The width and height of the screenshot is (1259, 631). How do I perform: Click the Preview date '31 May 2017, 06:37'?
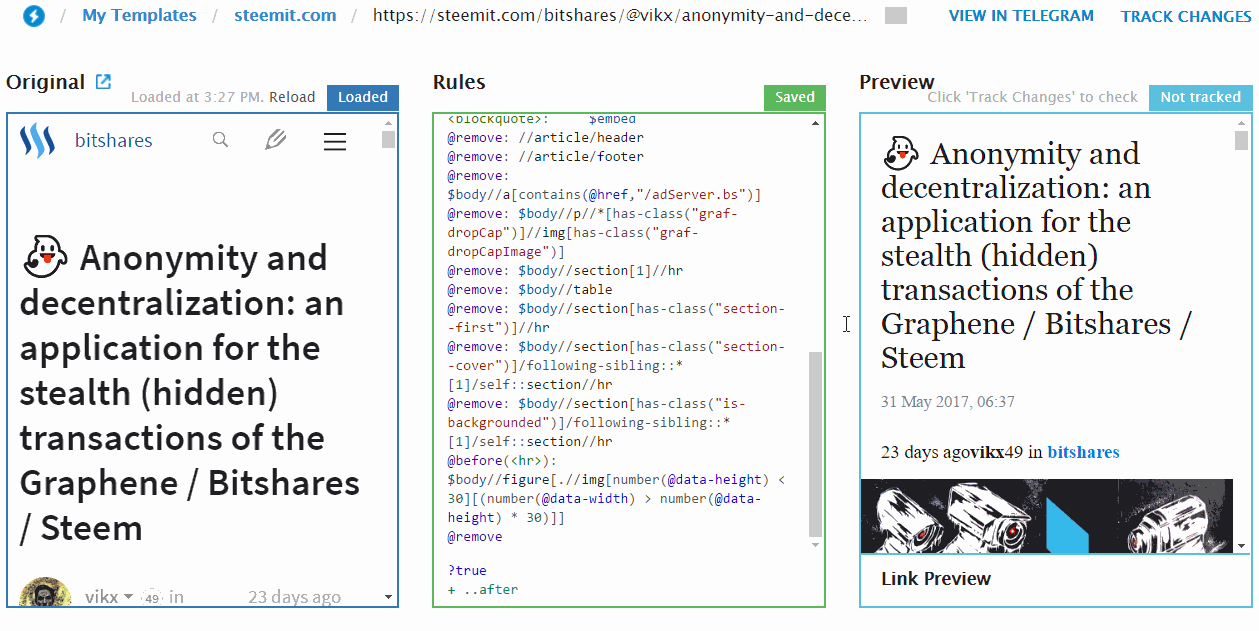pos(948,402)
